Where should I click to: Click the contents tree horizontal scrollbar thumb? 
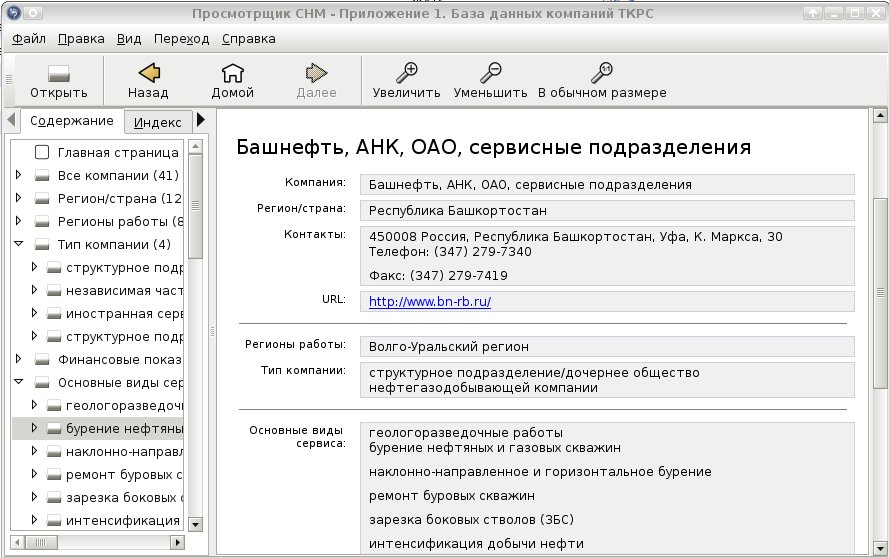pyautogui.click(x=40, y=543)
